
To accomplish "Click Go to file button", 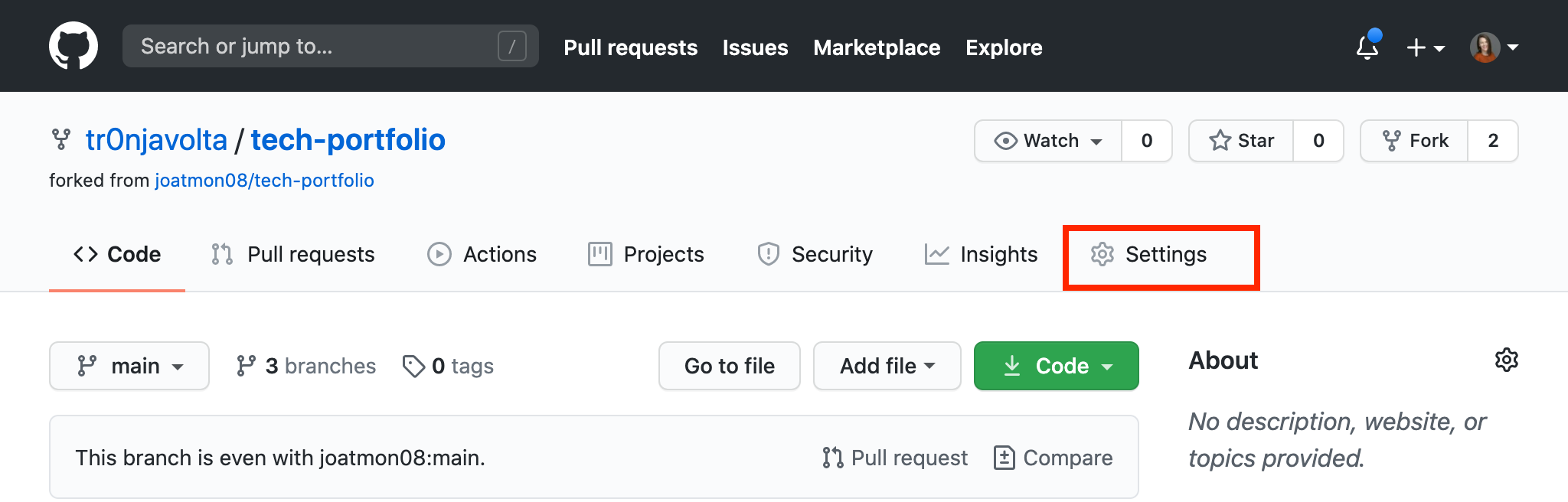I will [730, 366].
